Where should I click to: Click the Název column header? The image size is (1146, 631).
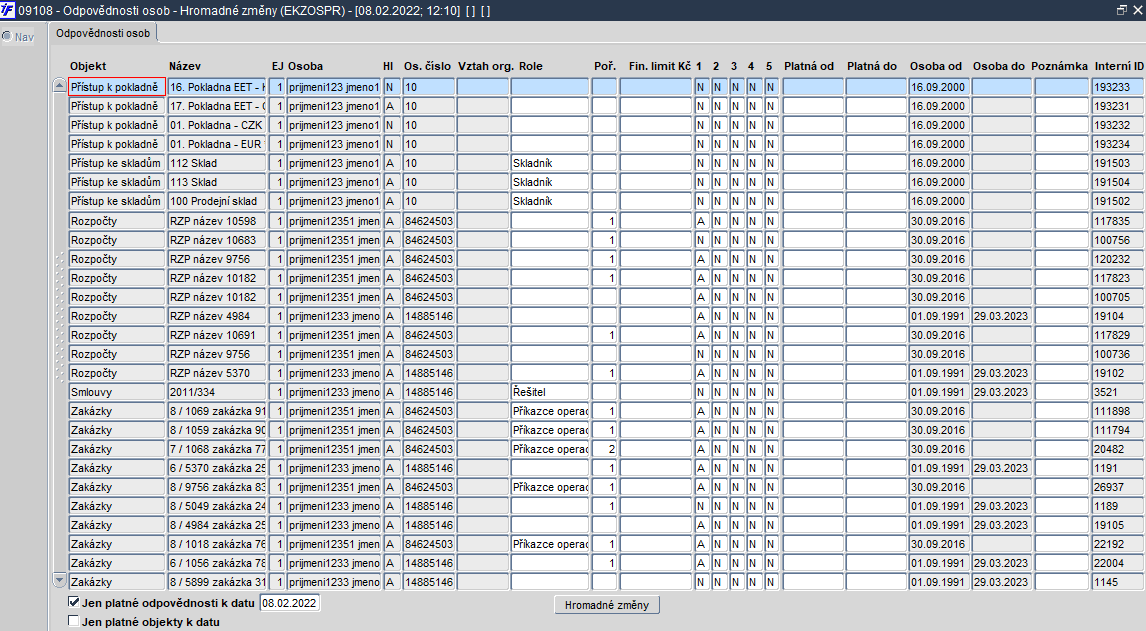[185, 66]
